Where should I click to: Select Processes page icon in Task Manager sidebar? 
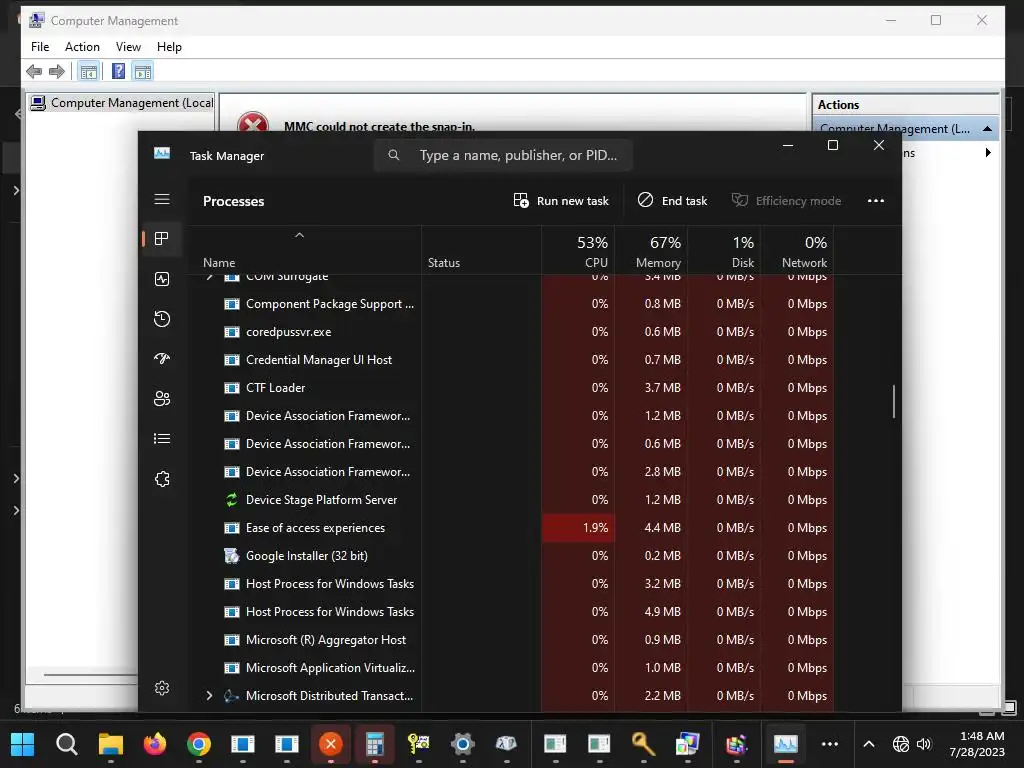162,239
